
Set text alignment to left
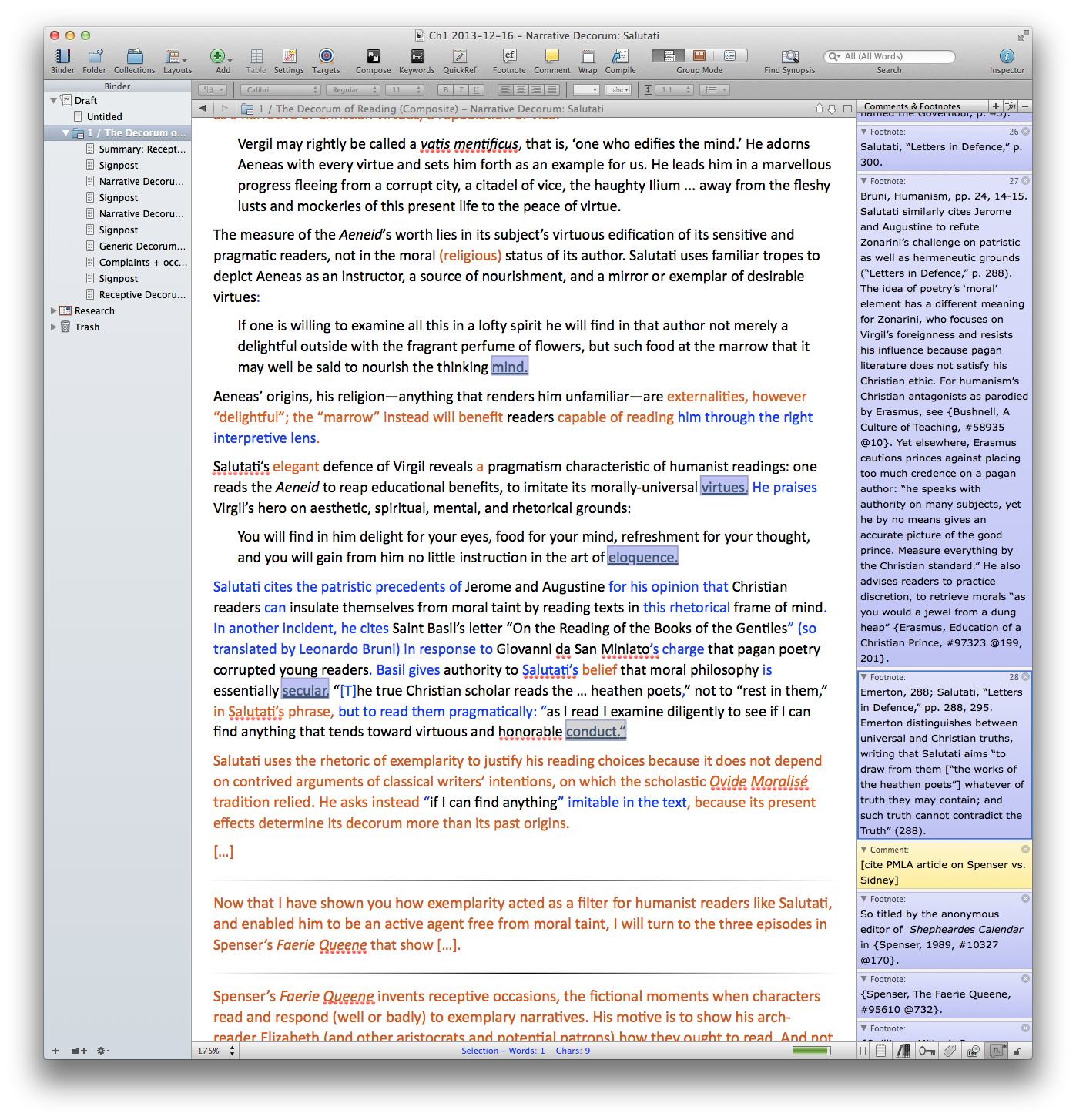504,90
